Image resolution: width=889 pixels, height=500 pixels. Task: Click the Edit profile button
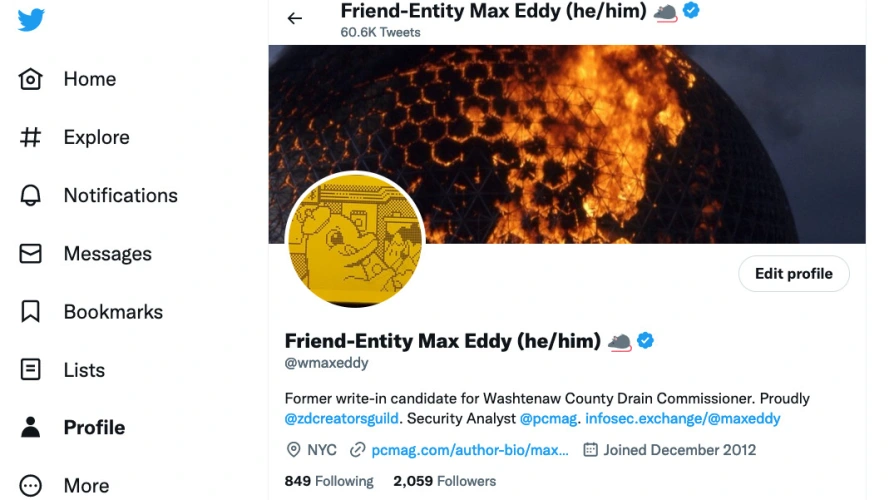pyautogui.click(x=793, y=274)
